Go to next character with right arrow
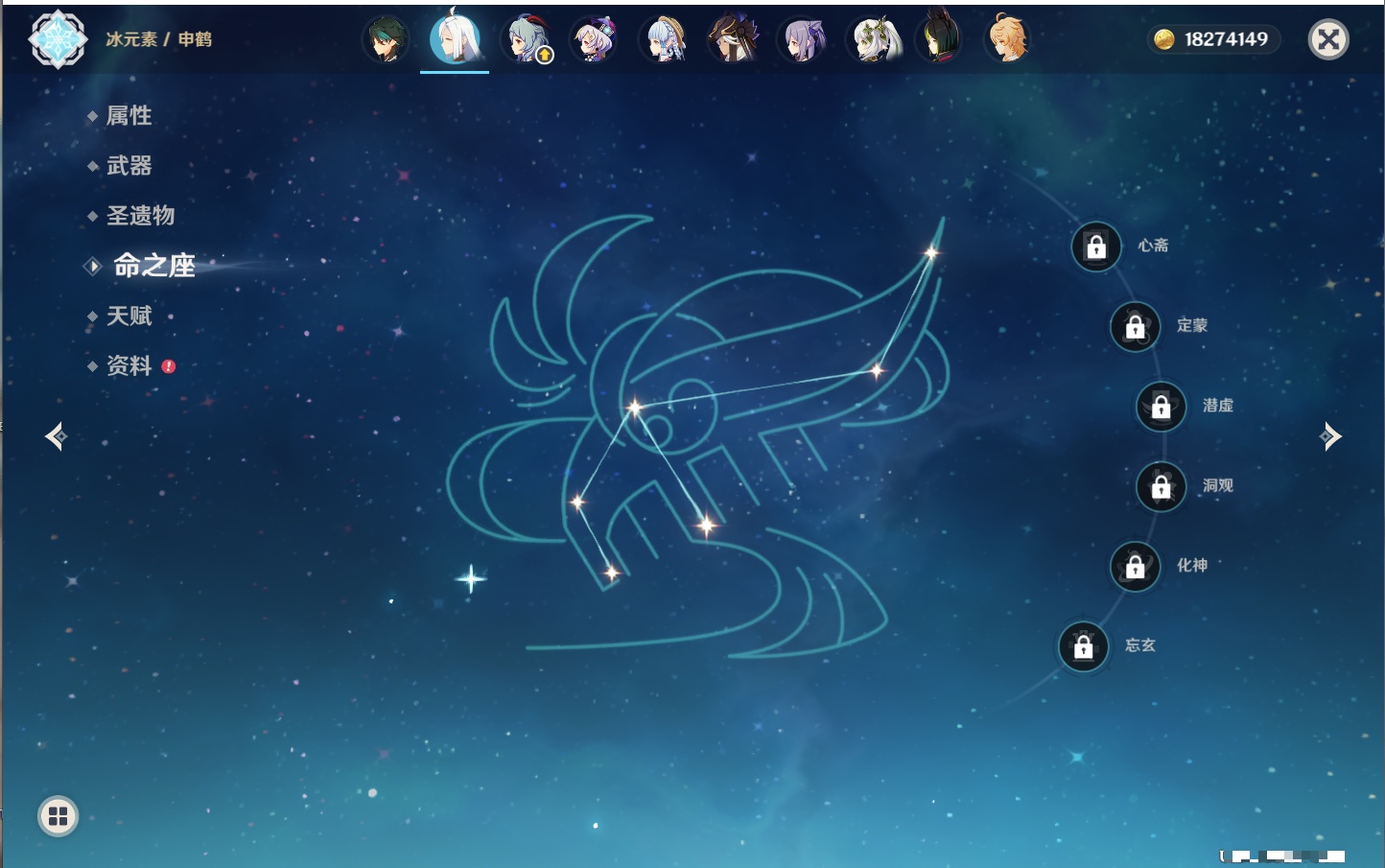 (1330, 436)
